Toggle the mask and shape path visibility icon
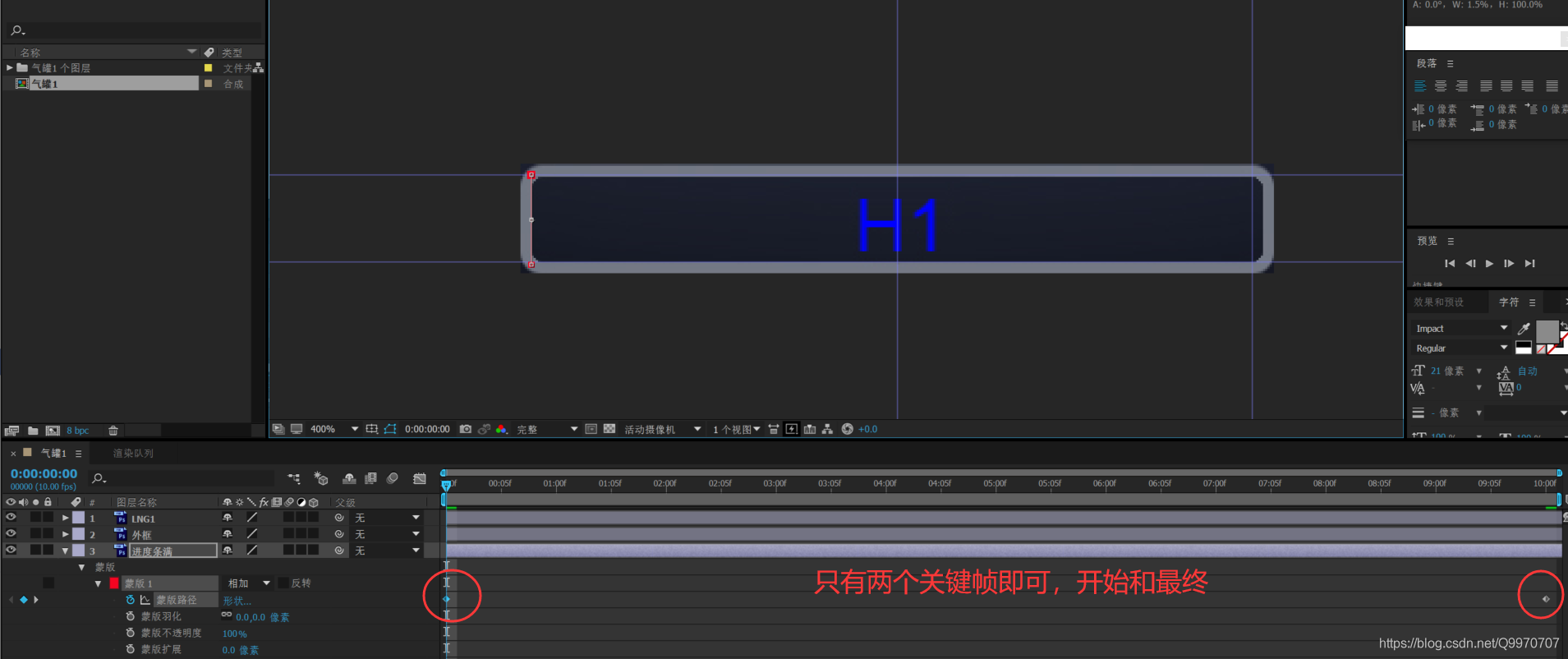The image size is (1568, 659). pos(390,429)
